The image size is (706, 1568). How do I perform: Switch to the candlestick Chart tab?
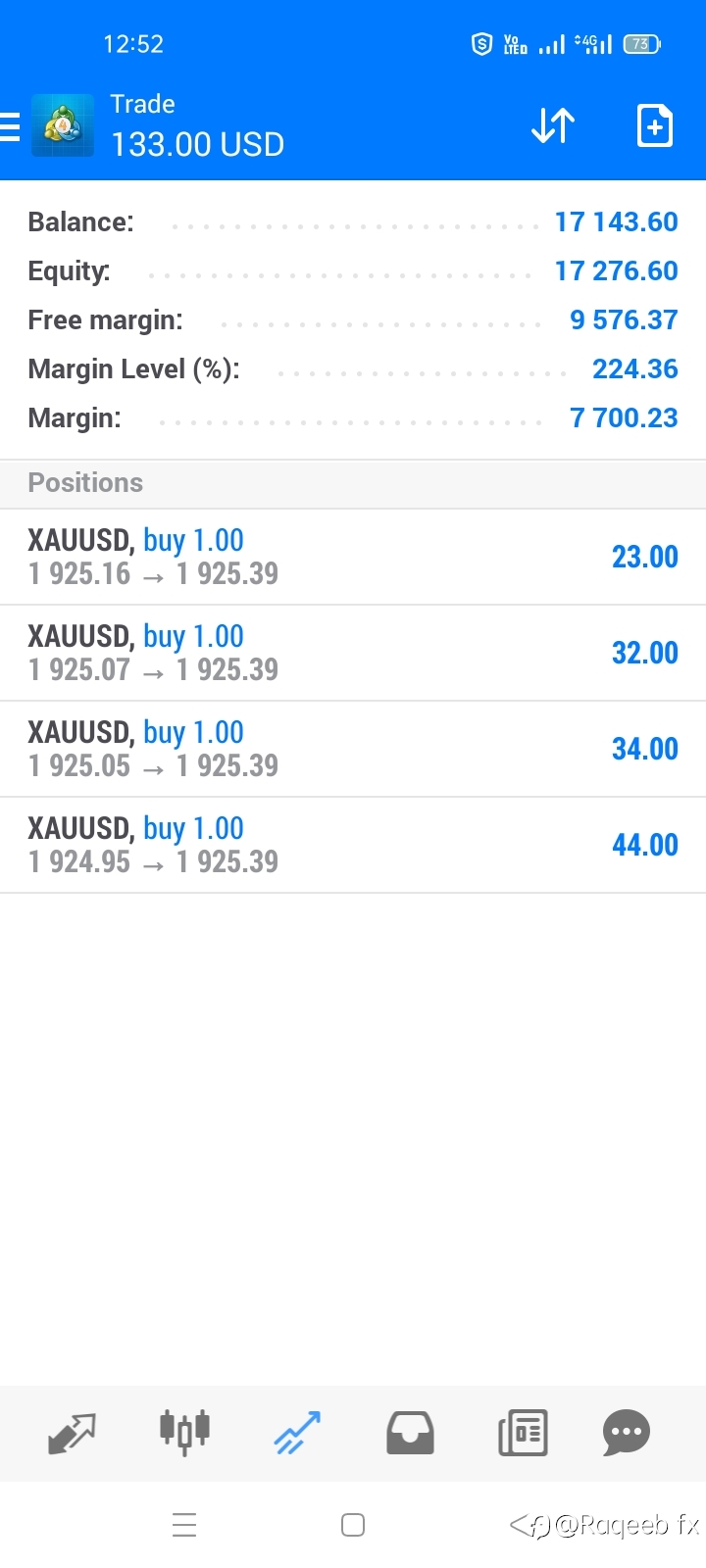click(184, 1433)
